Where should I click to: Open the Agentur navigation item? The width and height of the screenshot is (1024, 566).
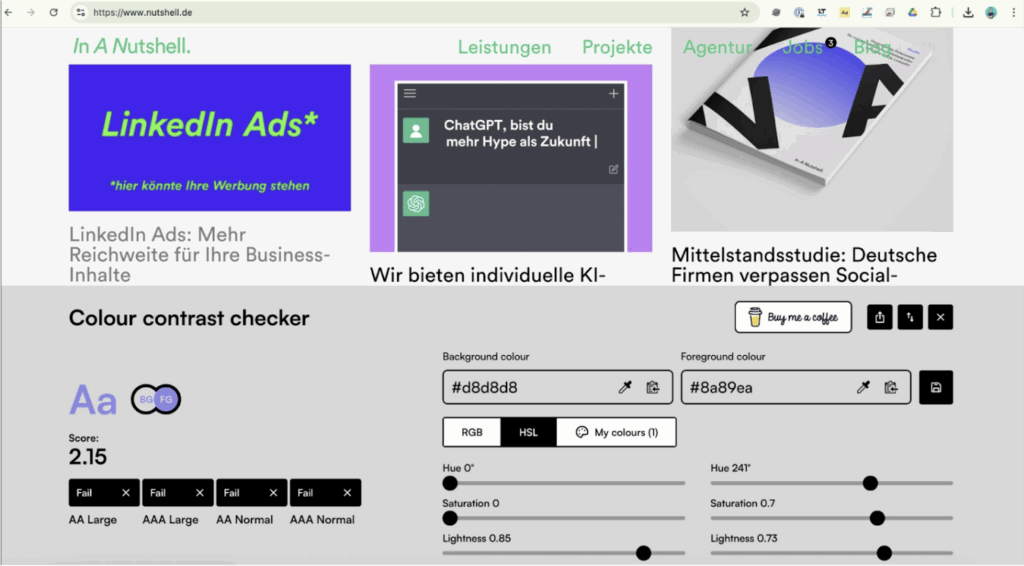tap(717, 47)
